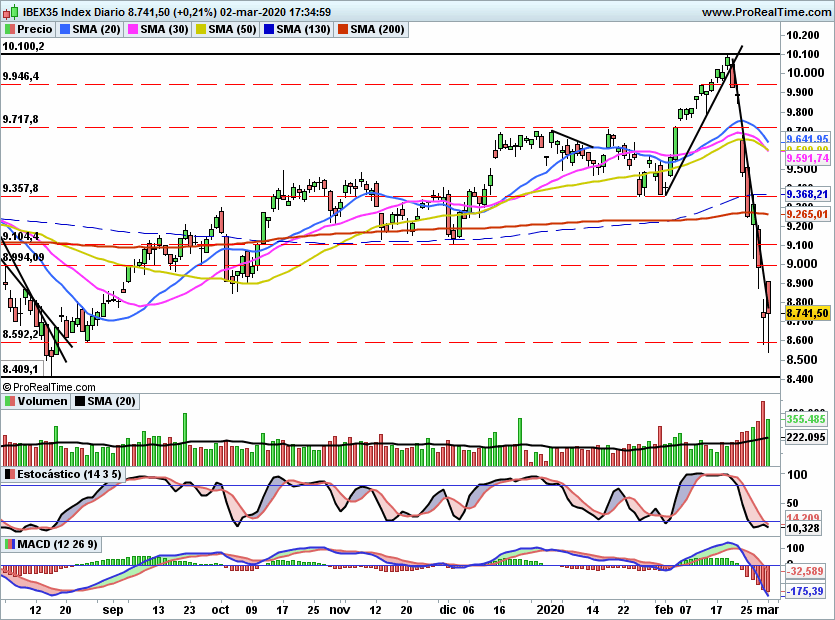Click the 2020 year label on time axis
835x620 pixels.
[x=550, y=610]
